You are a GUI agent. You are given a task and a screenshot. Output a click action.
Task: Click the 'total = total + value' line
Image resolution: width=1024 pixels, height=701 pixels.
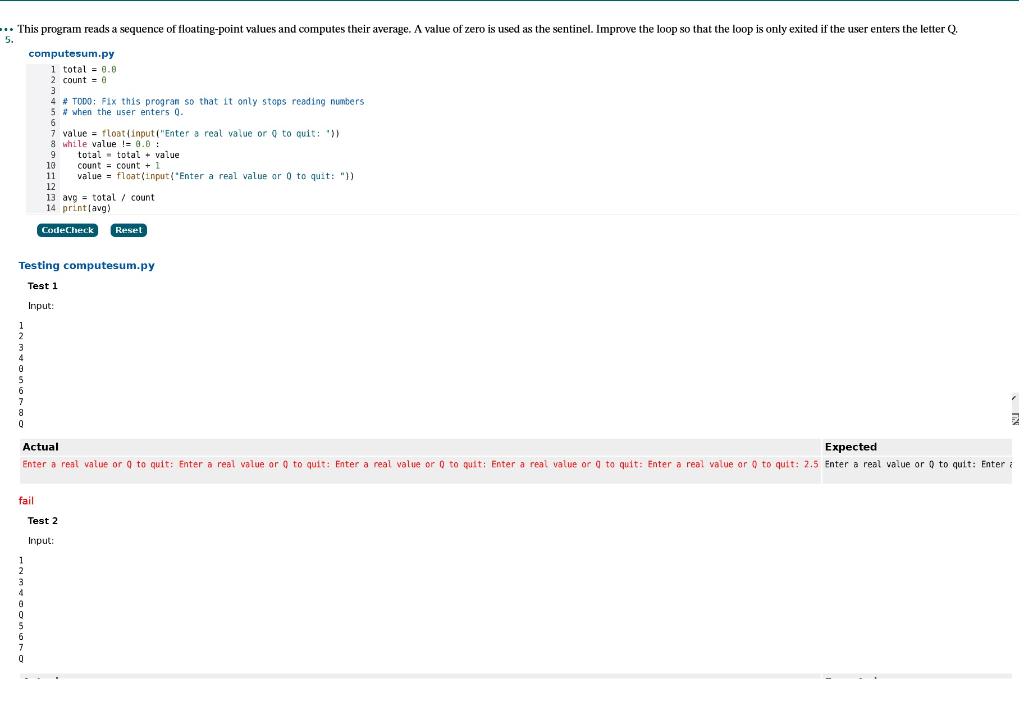128,155
